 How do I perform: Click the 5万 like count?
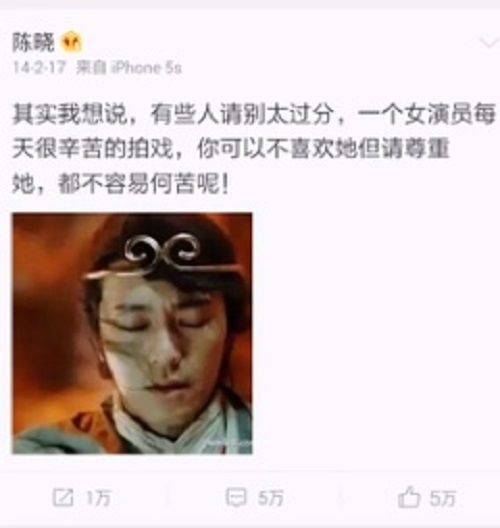pyautogui.click(x=443, y=498)
